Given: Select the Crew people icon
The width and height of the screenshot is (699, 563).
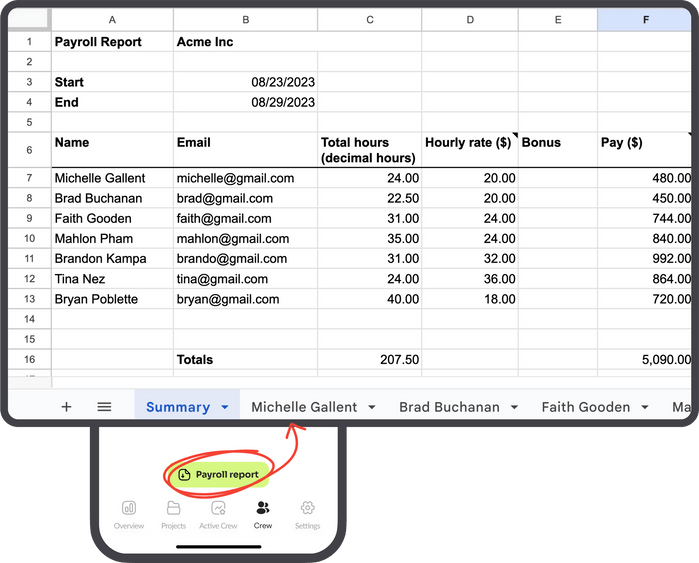Looking at the screenshot, I should coord(263,508).
